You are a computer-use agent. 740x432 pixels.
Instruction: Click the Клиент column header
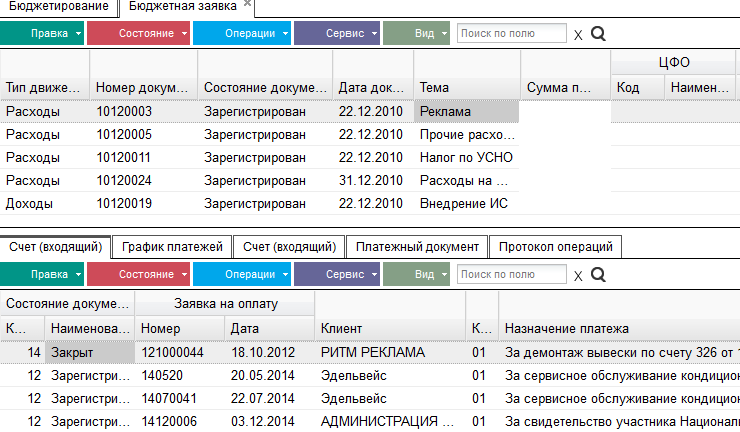[x=390, y=316]
